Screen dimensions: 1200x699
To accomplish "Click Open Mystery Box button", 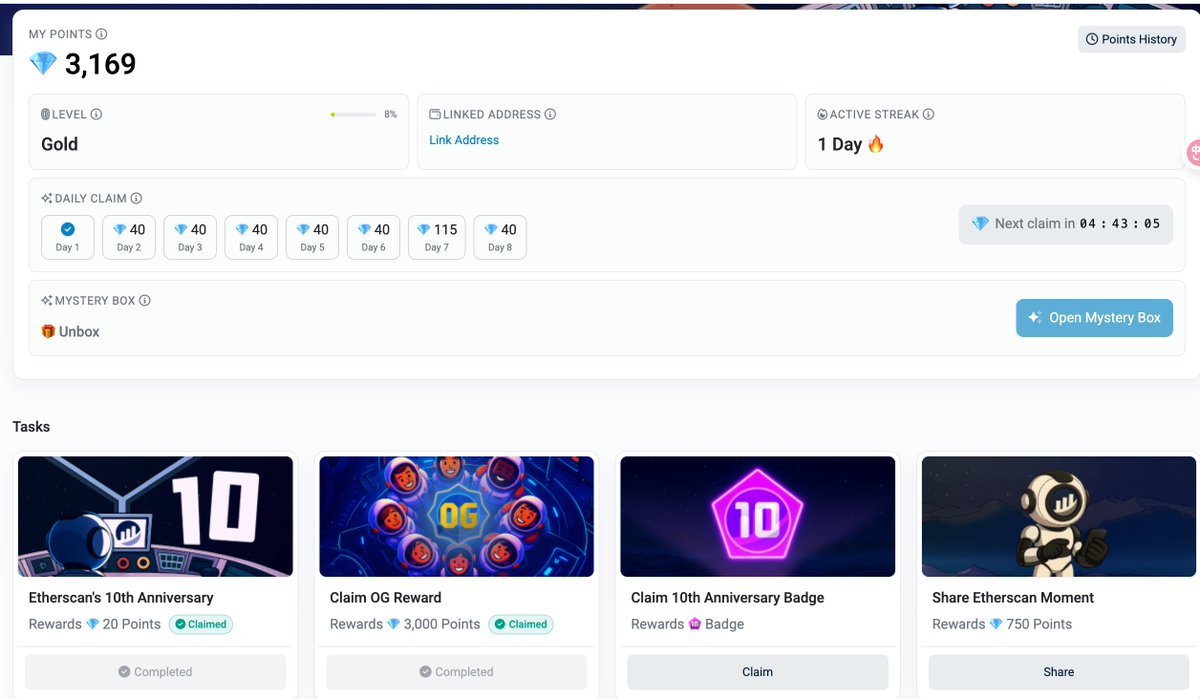I will (x=1094, y=317).
